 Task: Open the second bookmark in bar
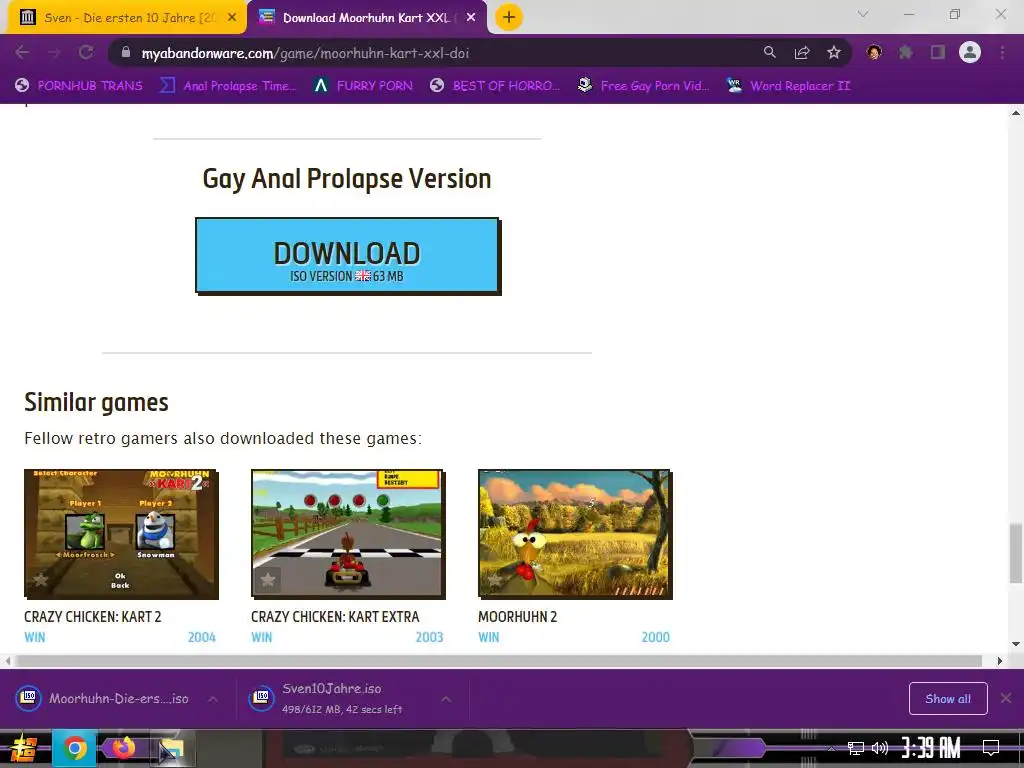point(229,86)
